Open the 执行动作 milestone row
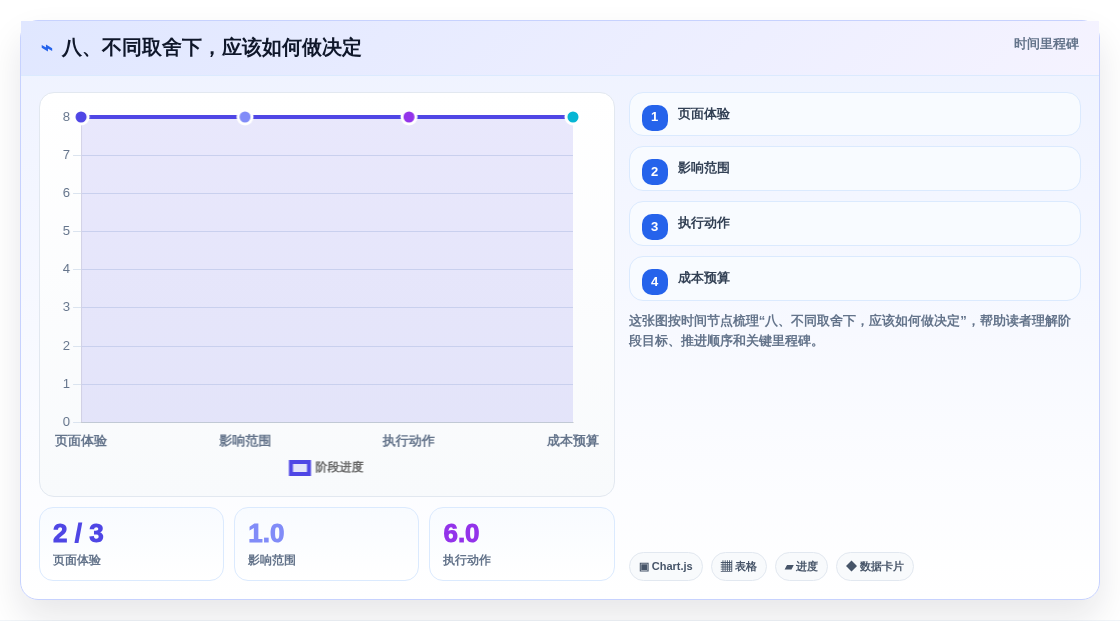The width and height of the screenshot is (1120, 621). pos(854,224)
